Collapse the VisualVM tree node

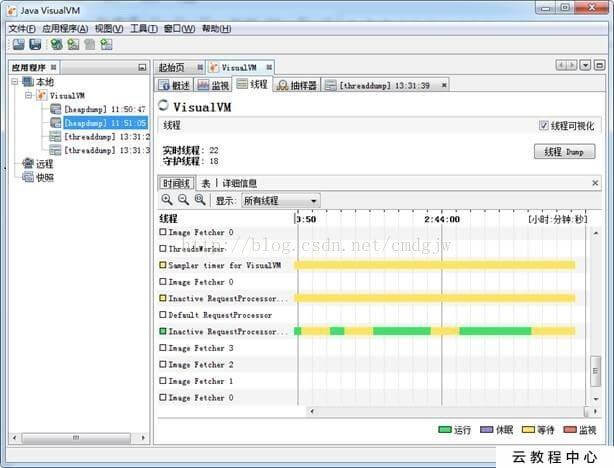pyautogui.click(x=29, y=95)
